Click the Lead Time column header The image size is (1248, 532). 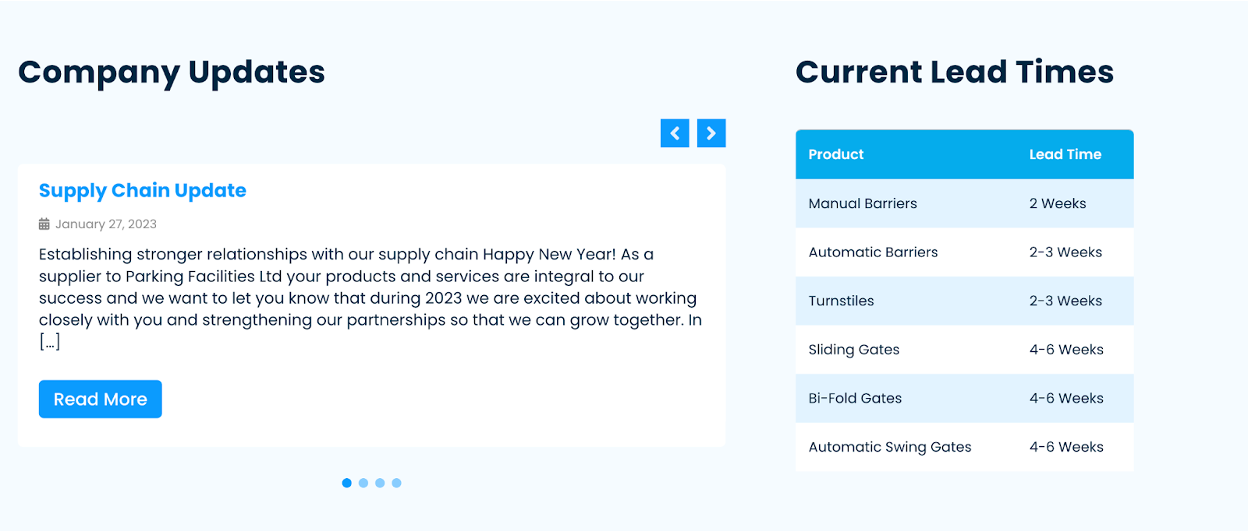1065,154
